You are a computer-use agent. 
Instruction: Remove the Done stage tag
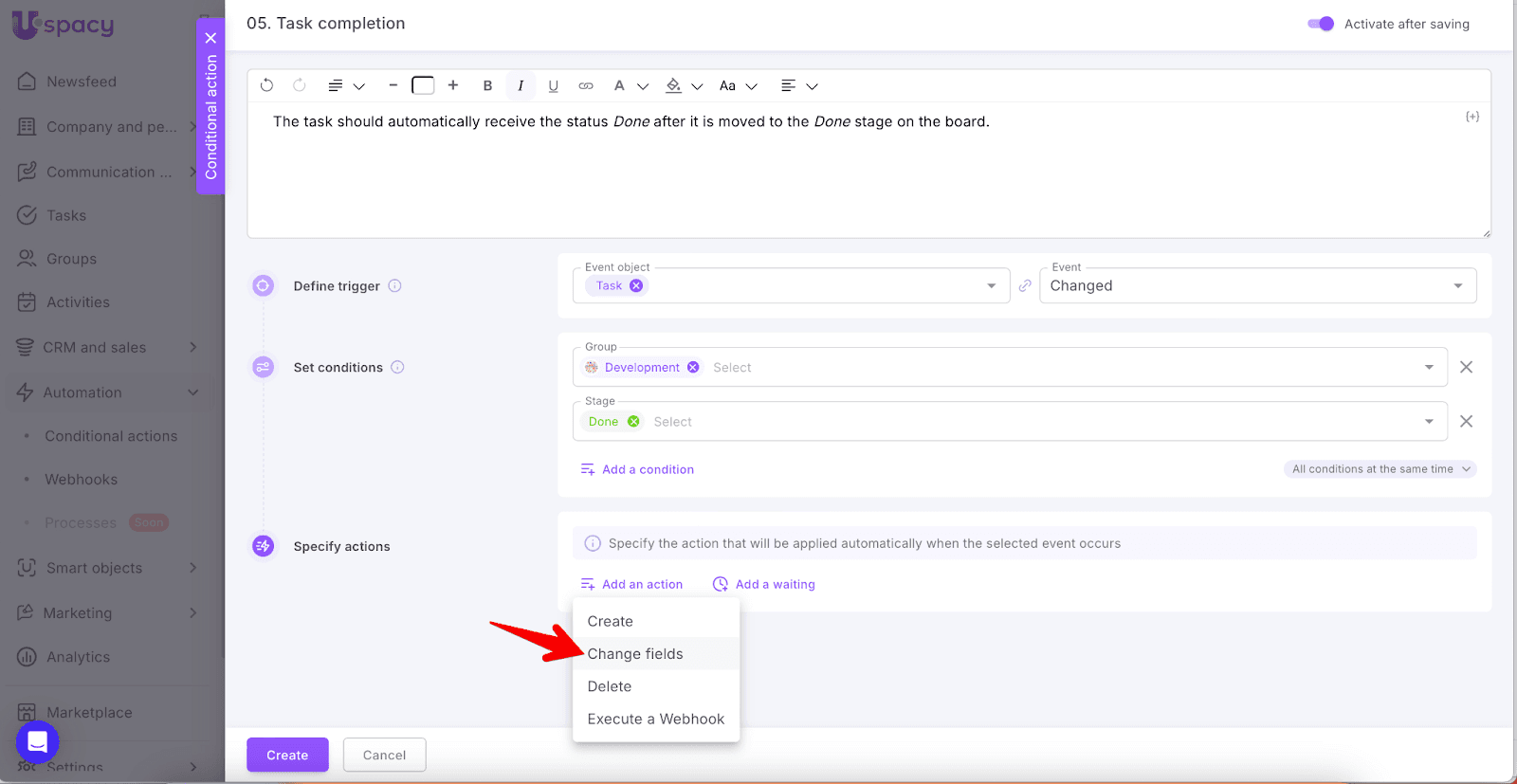(x=633, y=422)
